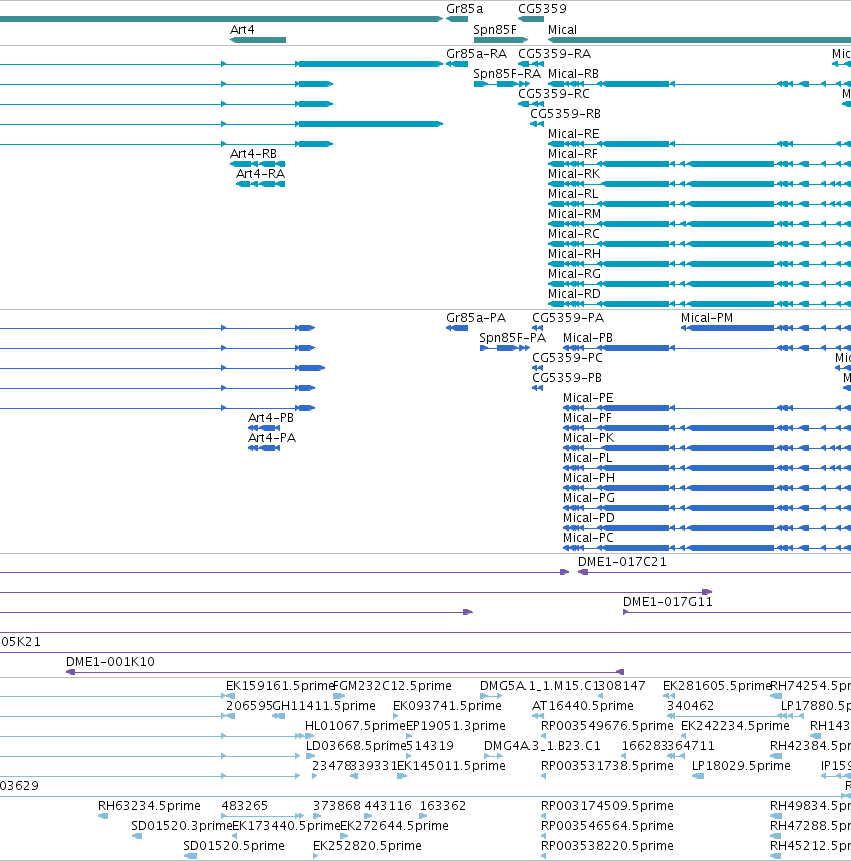Select the LP18029.5prime EST label
The image size is (851, 861).
(x=741, y=766)
